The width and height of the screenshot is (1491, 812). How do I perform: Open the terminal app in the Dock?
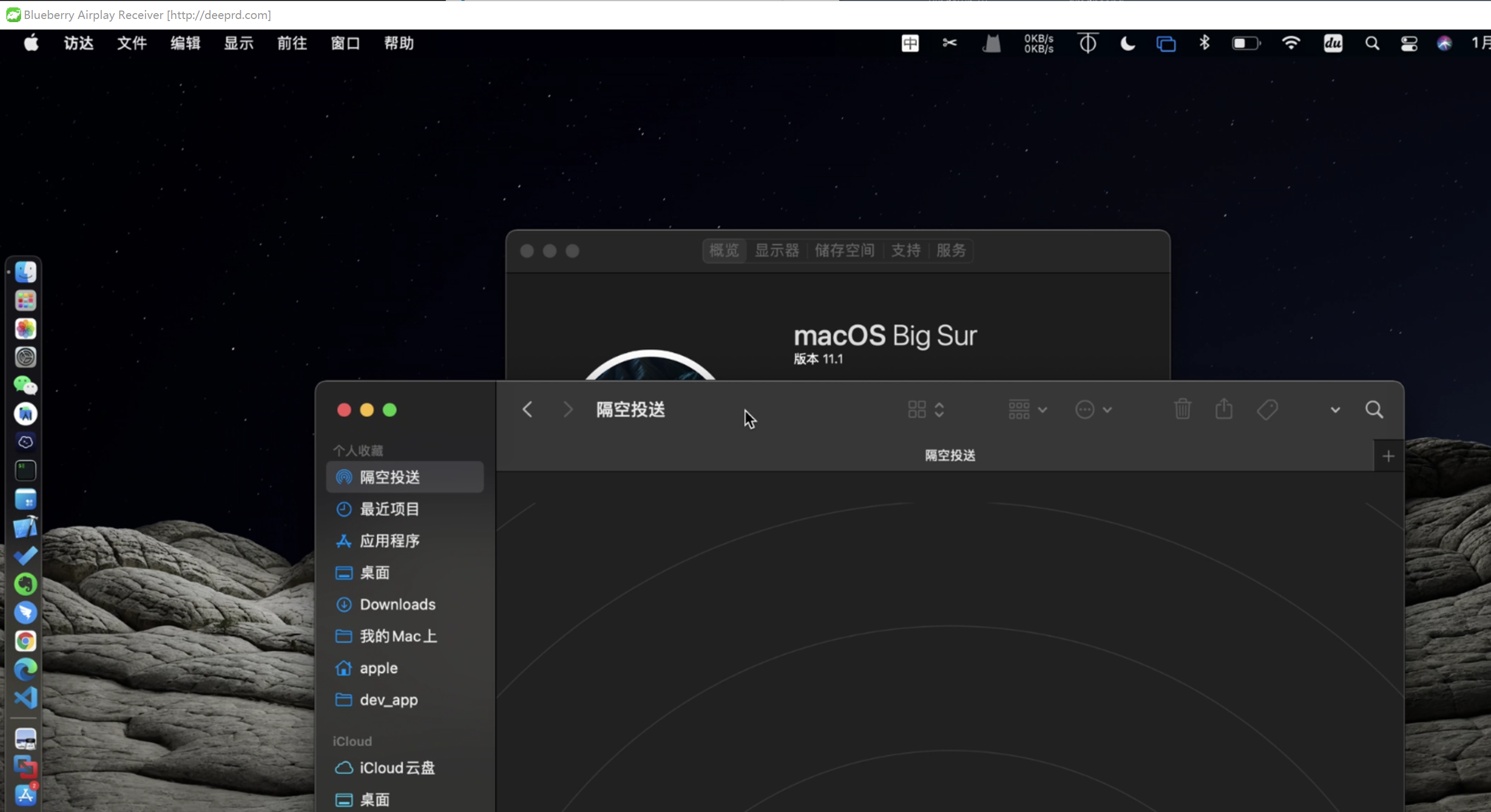pyautogui.click(x=25, y=471)
